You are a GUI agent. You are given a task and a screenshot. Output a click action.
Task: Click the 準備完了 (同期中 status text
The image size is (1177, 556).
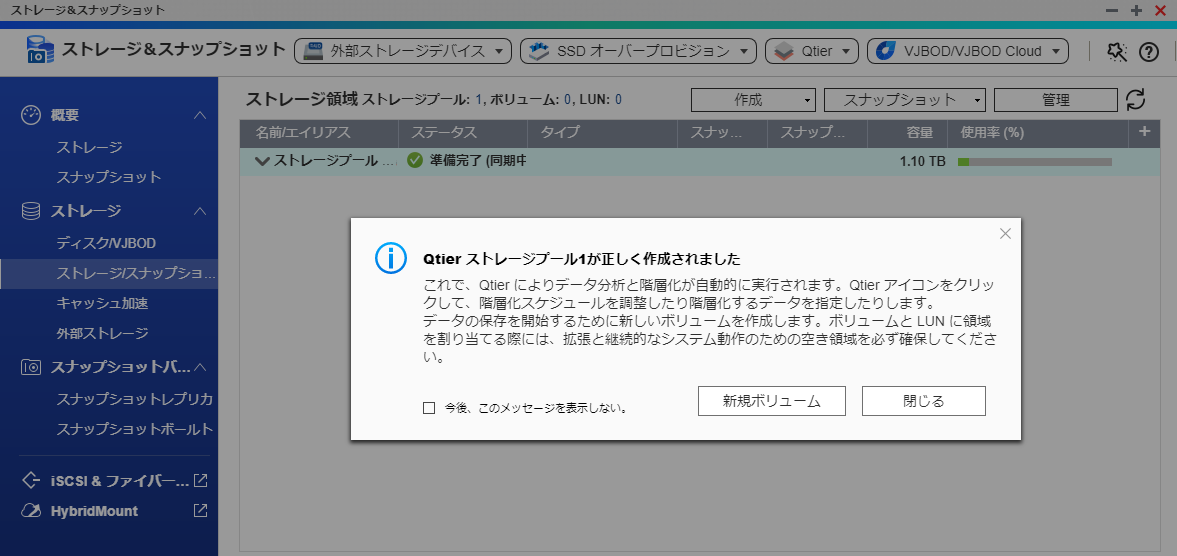point(477,161)
